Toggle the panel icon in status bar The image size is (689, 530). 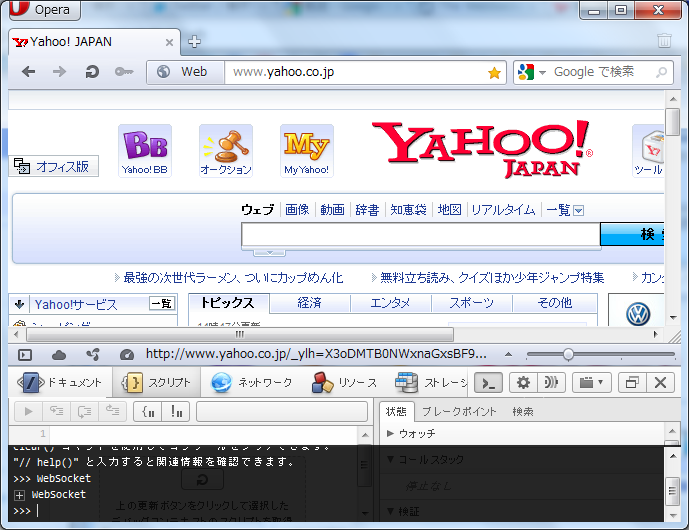tap(25, 355)
